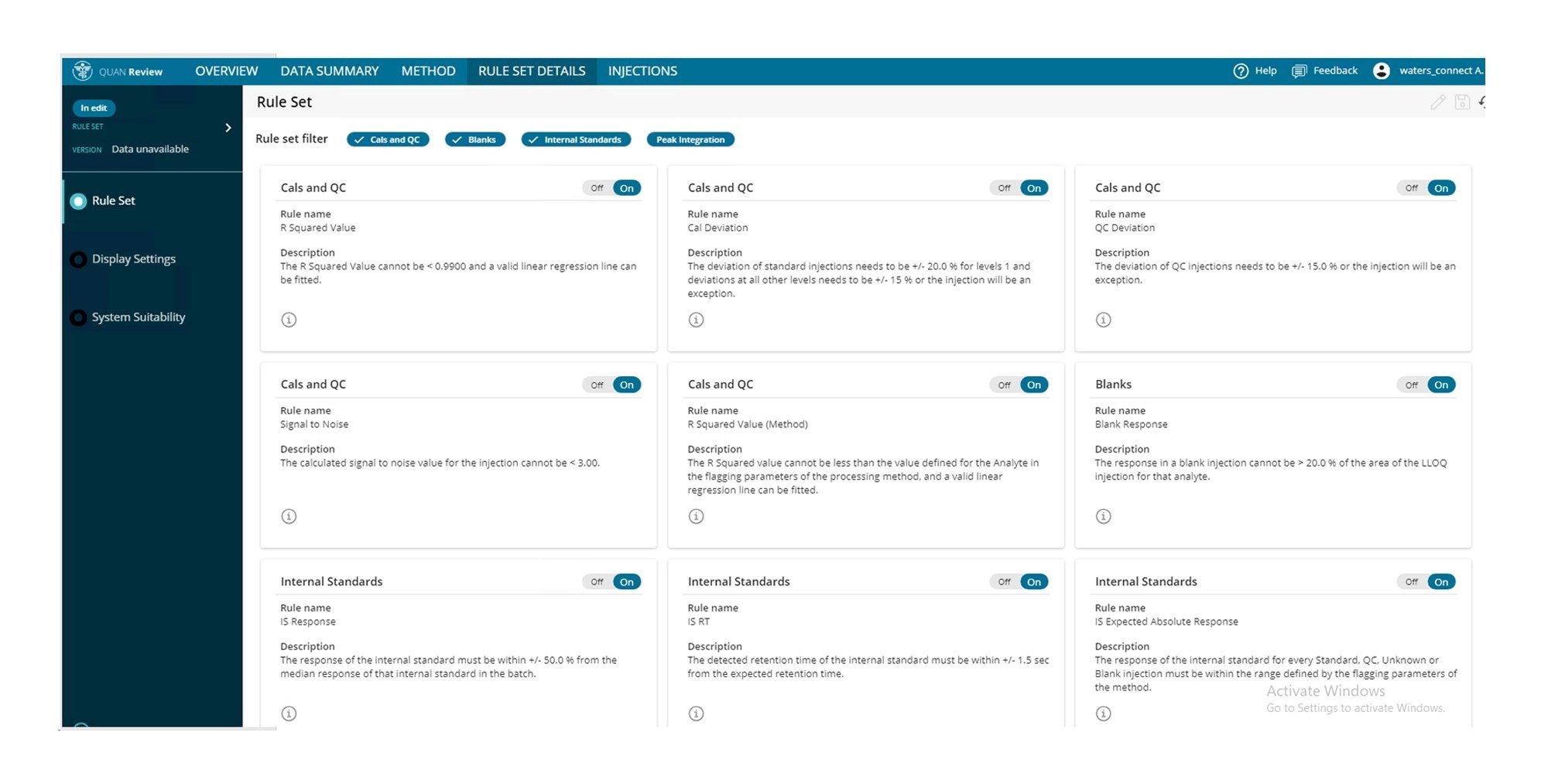Toggle the R Squared Value rule switch
The image size is (1548, 784).
(x=612, y=188)
